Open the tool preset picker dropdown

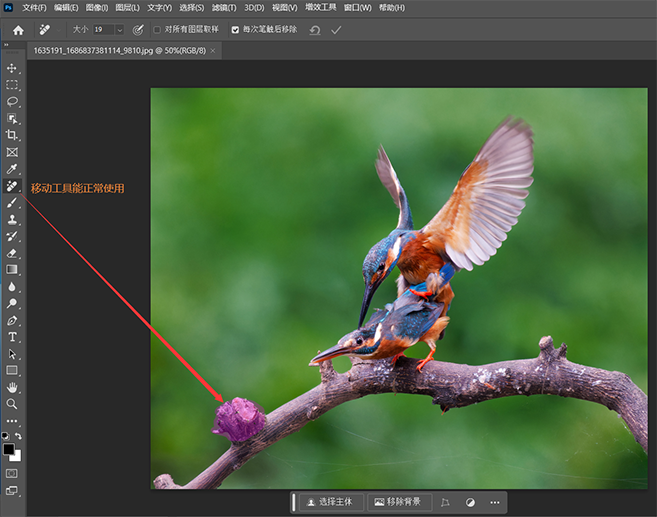(58, 30)
